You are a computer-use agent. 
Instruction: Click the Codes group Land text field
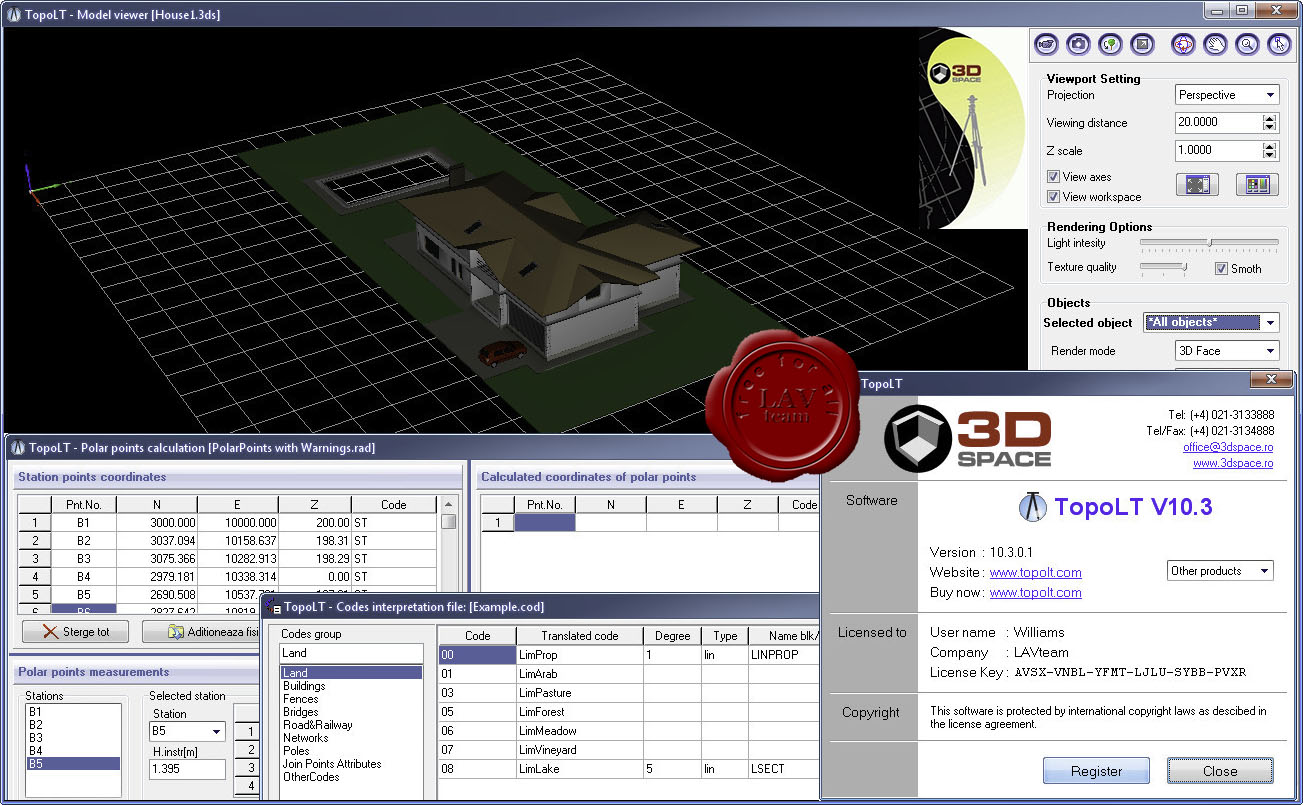(351, 653)
